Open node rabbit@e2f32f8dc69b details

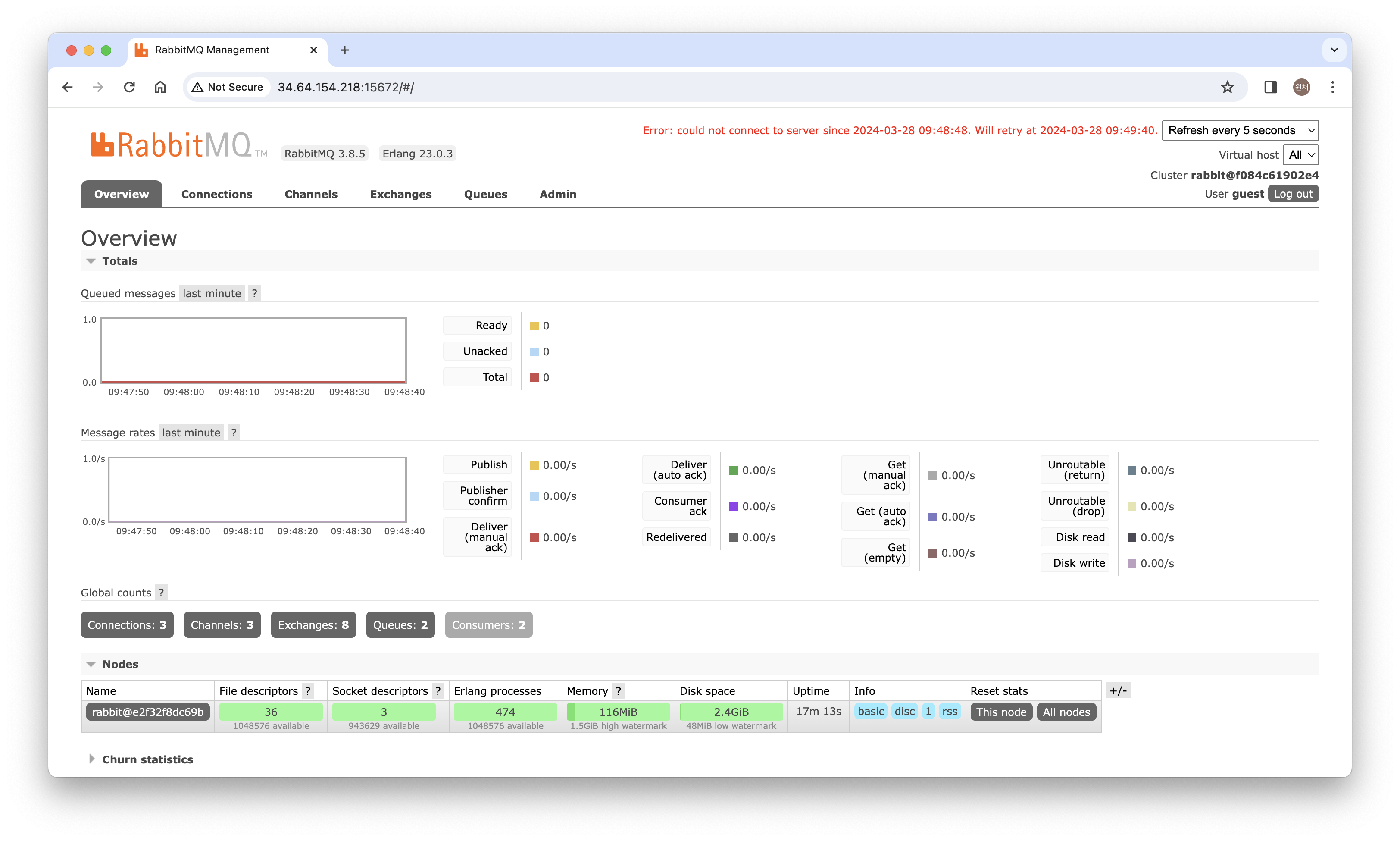[x=148, y=712]
